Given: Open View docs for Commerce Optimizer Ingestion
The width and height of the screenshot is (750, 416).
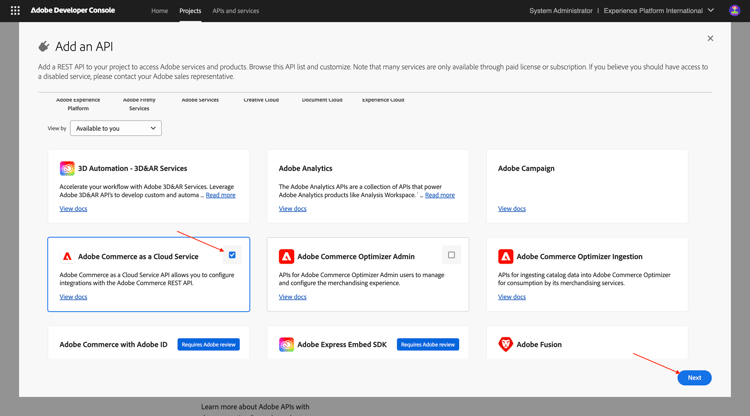Looking at the screenshot, I should point(511,297).
